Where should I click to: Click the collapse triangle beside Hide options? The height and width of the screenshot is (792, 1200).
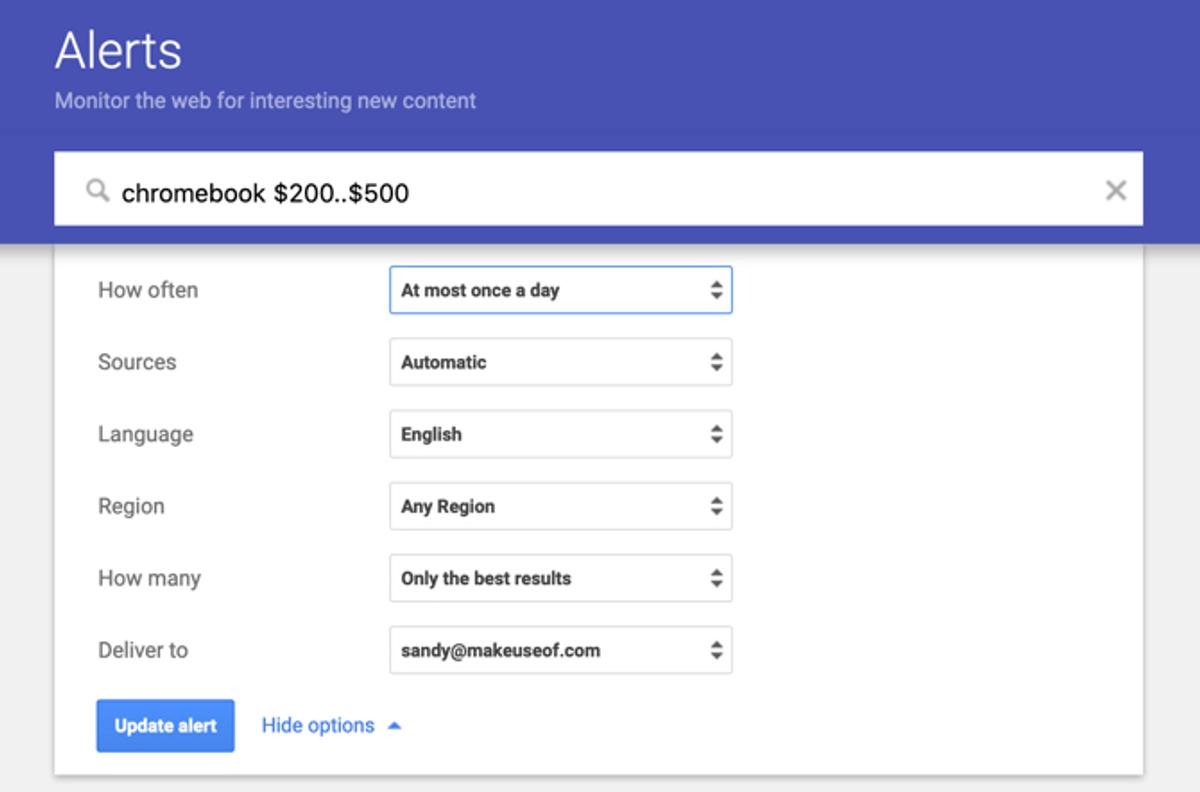[392, 725]
